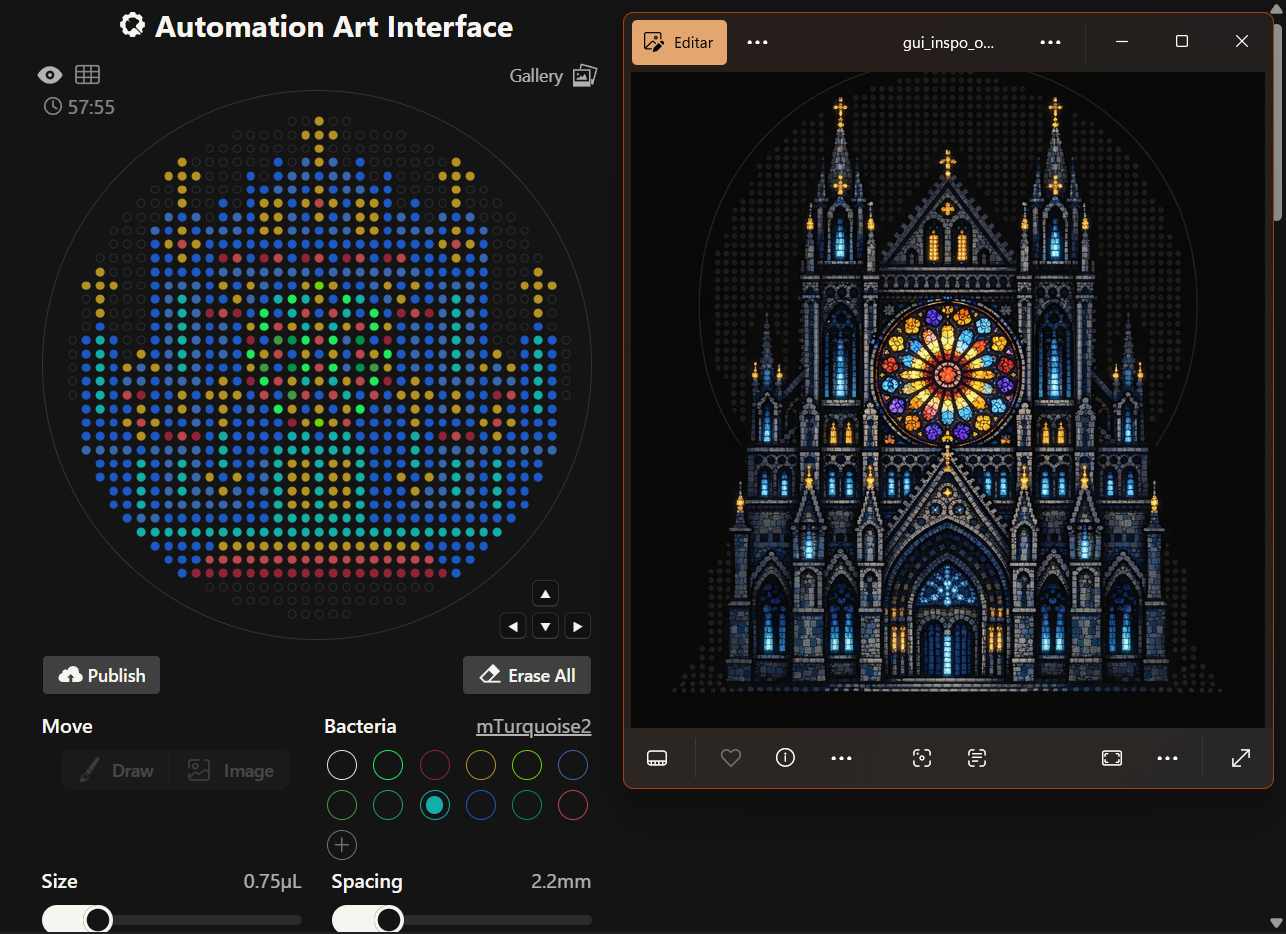Toggle the grid view icon
The image size is (1286, 934).
click(88, 75)
